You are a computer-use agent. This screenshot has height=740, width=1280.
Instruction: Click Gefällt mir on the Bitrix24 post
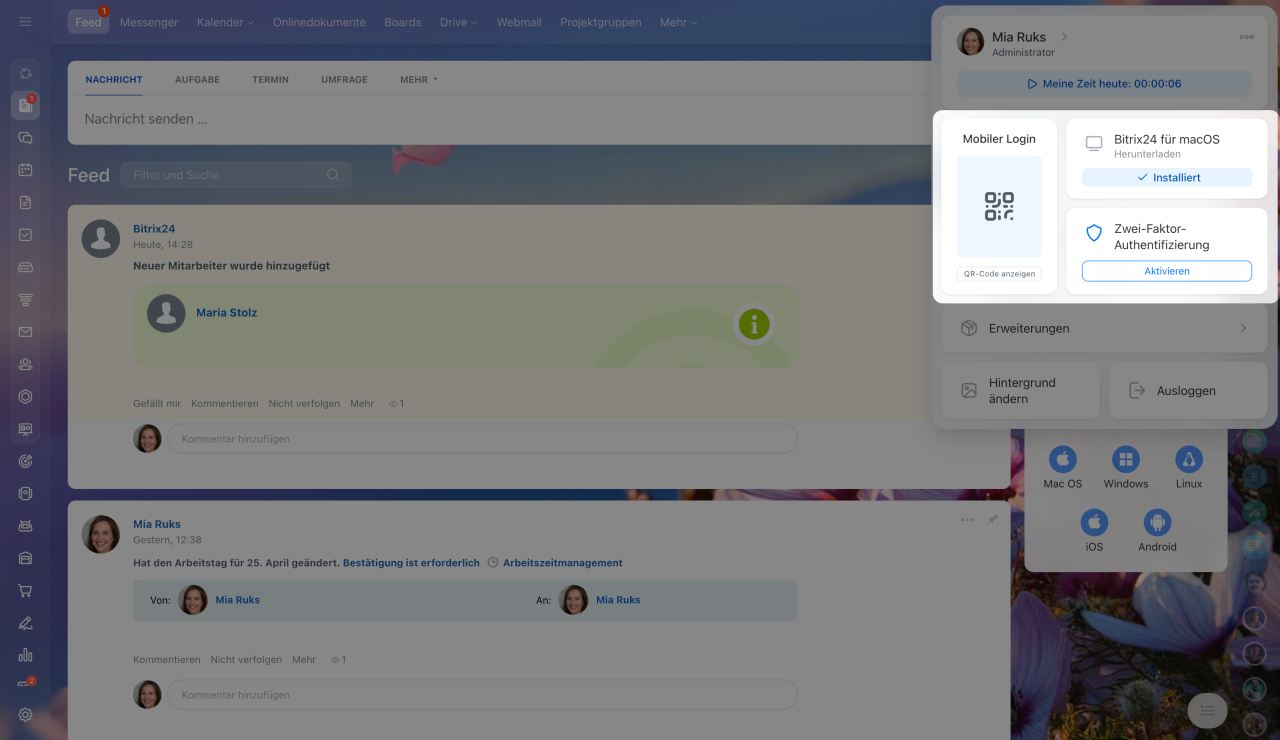coord(157,404)
